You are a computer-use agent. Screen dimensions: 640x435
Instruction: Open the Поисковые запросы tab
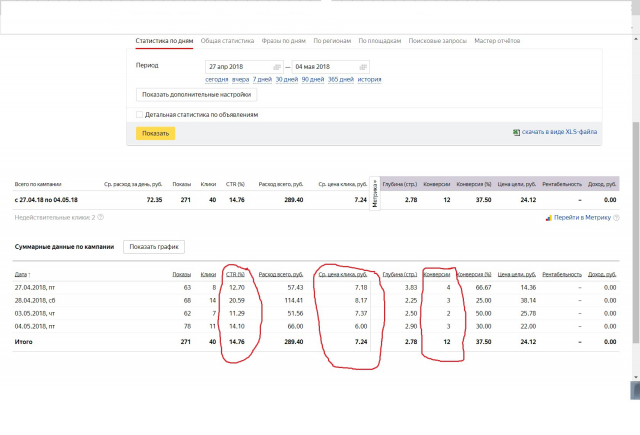[438, 41]
